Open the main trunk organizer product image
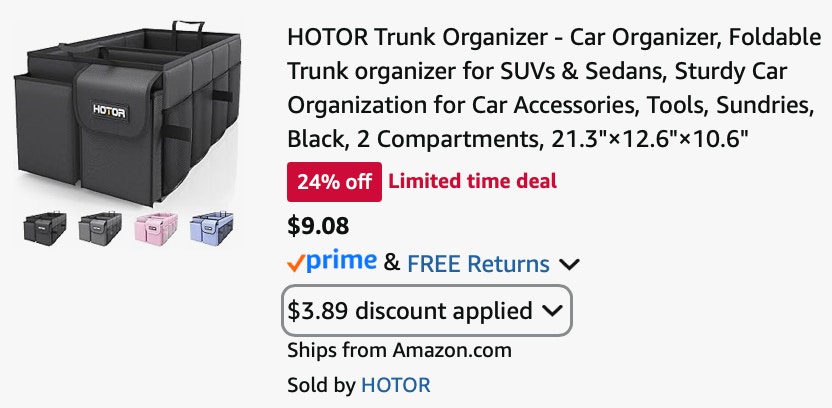Screen dimensions: 832x408 pyautogui.click(x=127, y=112)
